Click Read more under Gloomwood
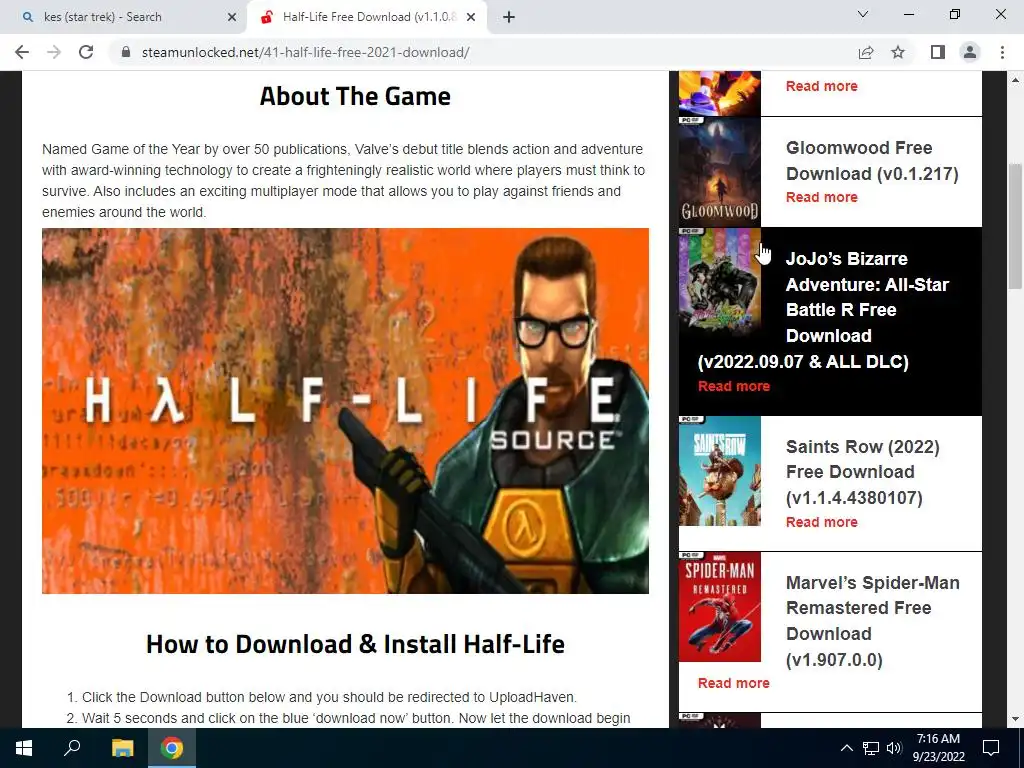Viewport: 1024px width, 768px height. 822,197
